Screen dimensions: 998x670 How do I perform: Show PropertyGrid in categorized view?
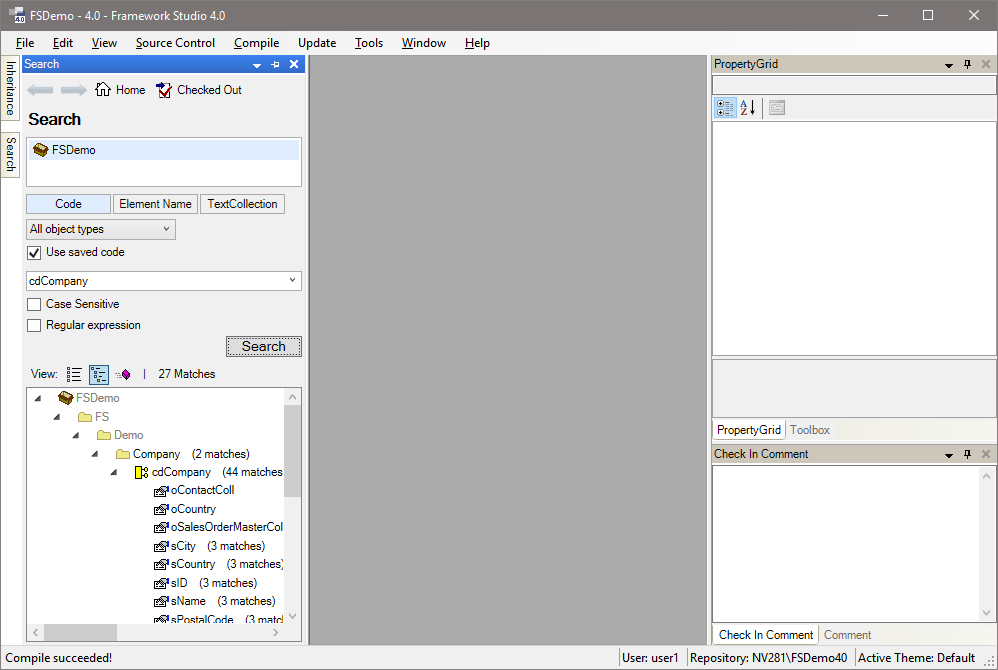tap(725, 108)
